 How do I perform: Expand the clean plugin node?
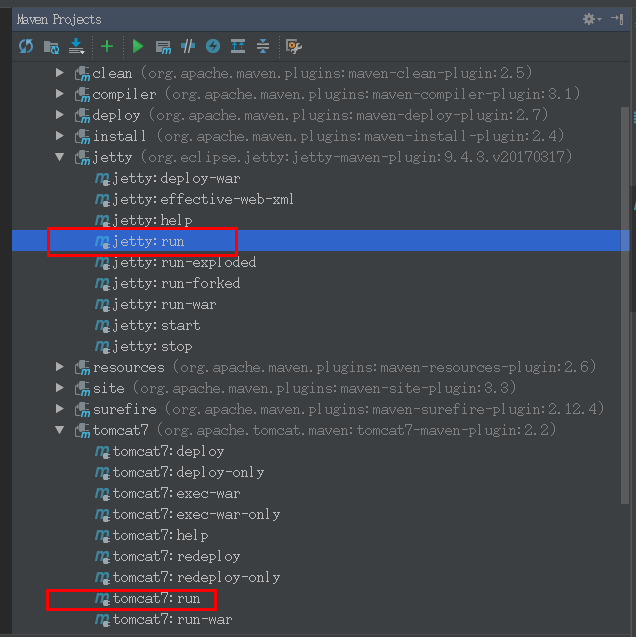60,73
